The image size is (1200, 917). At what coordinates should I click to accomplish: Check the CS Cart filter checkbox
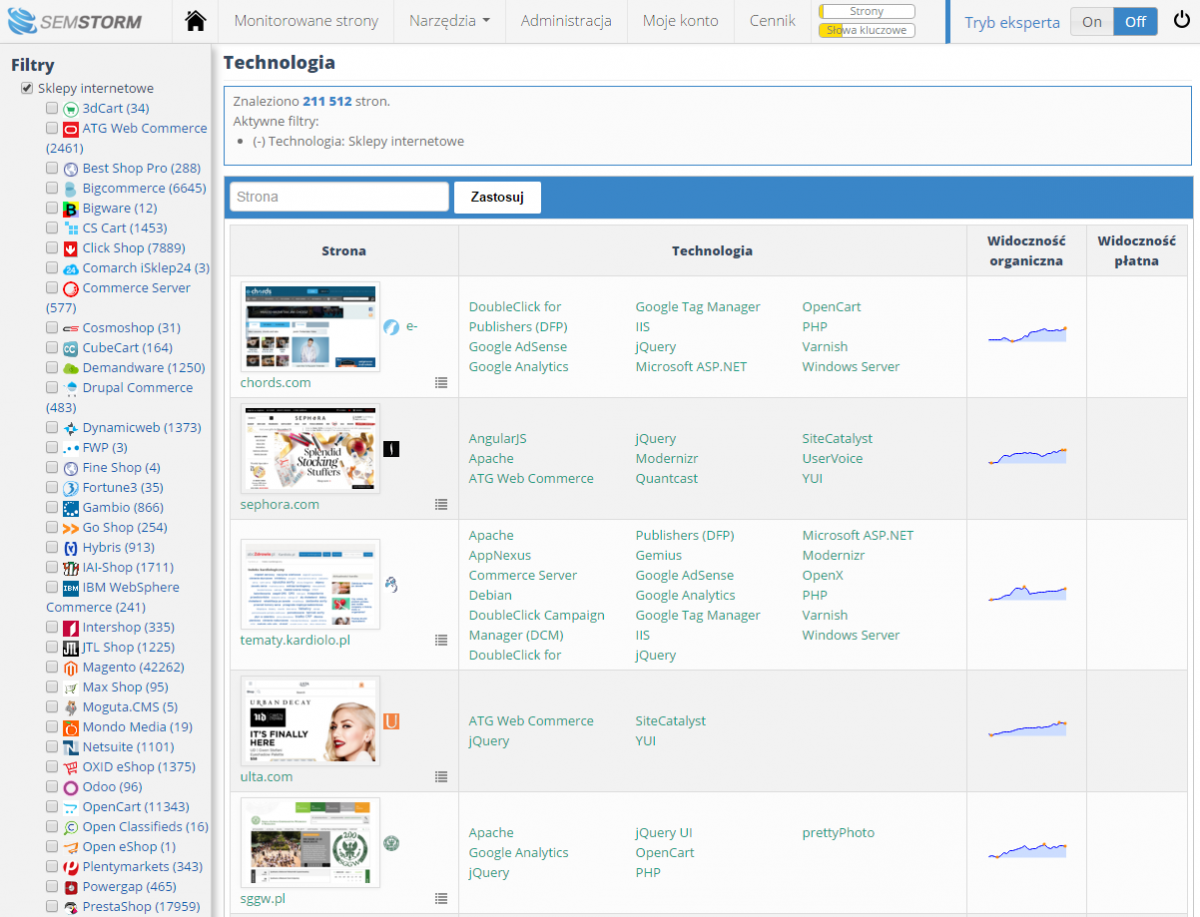[x=52, y=228]
